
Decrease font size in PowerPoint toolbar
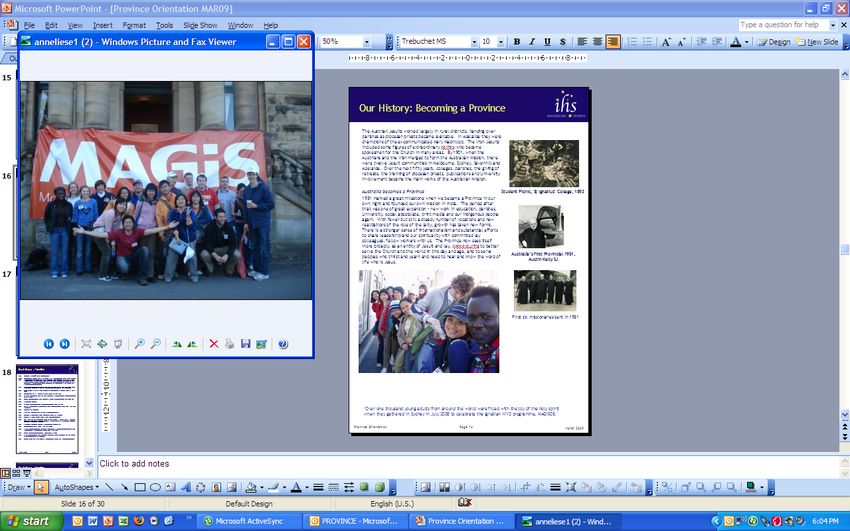click(x=681, y=42)
